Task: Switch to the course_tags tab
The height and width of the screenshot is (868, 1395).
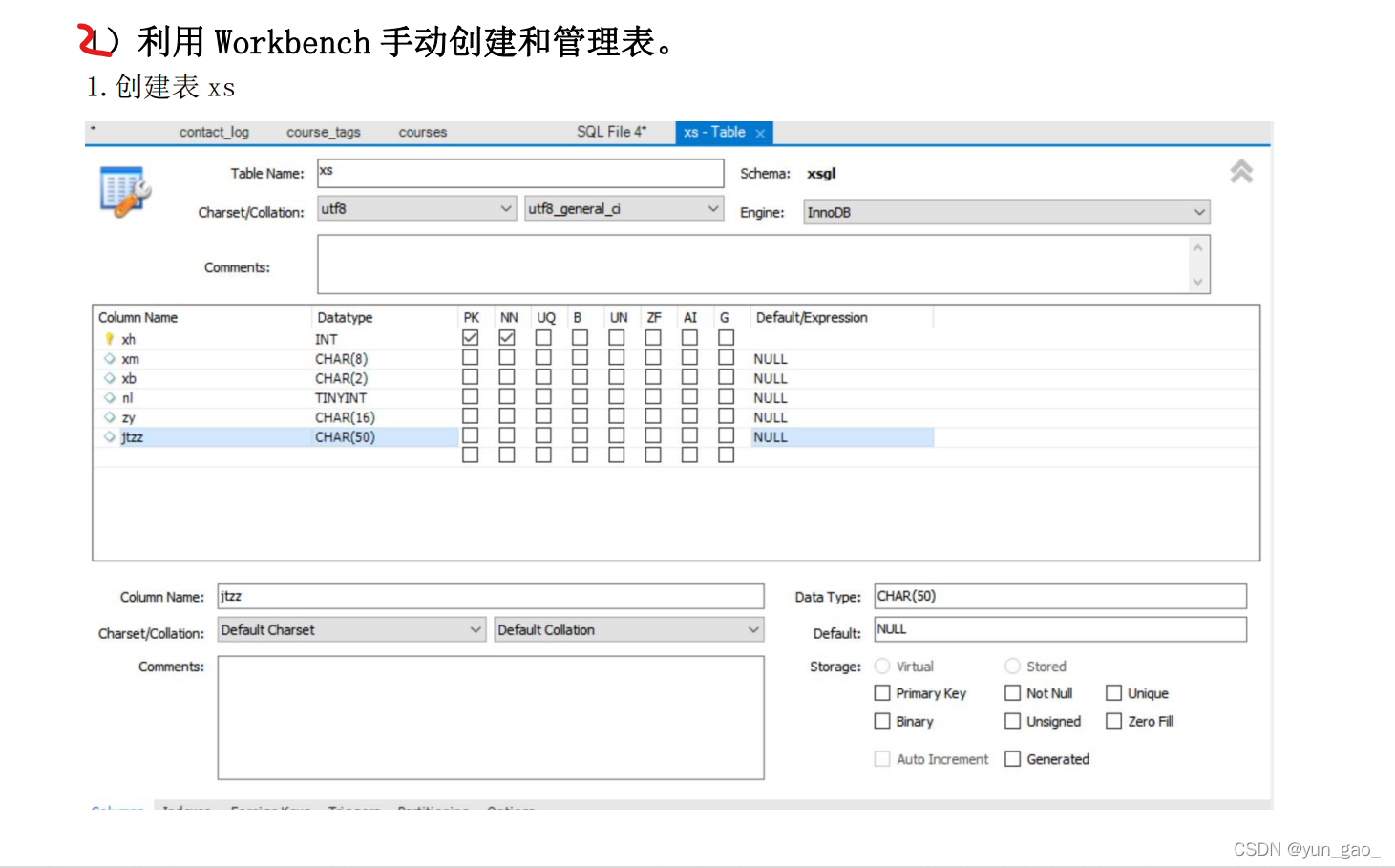Action: click(x=324, y=133)
